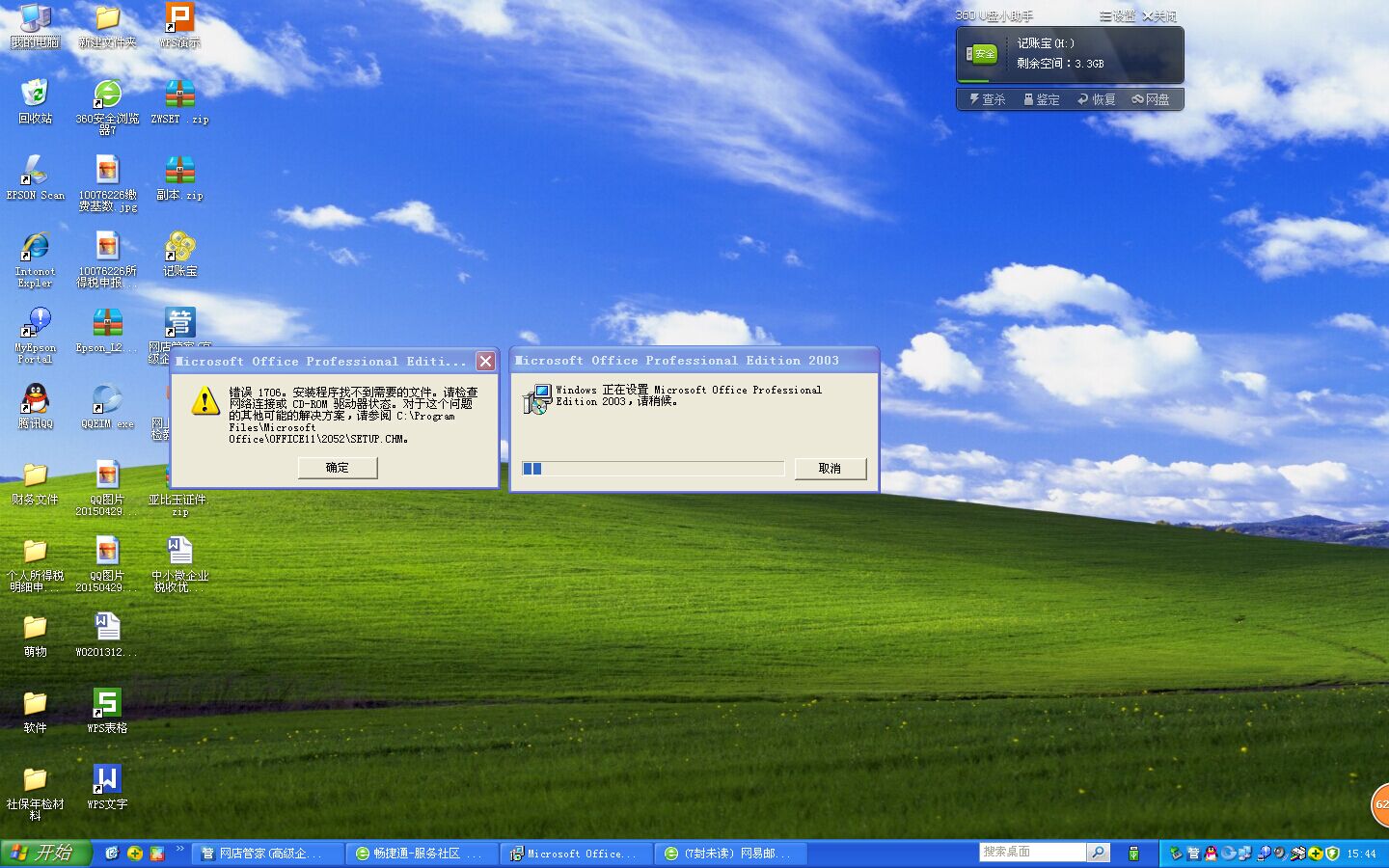Open 设置 in the 360 U盘小助手 widget
Image resolution: width=1389 pixels, height=868 pixels.
[1118, 16]
